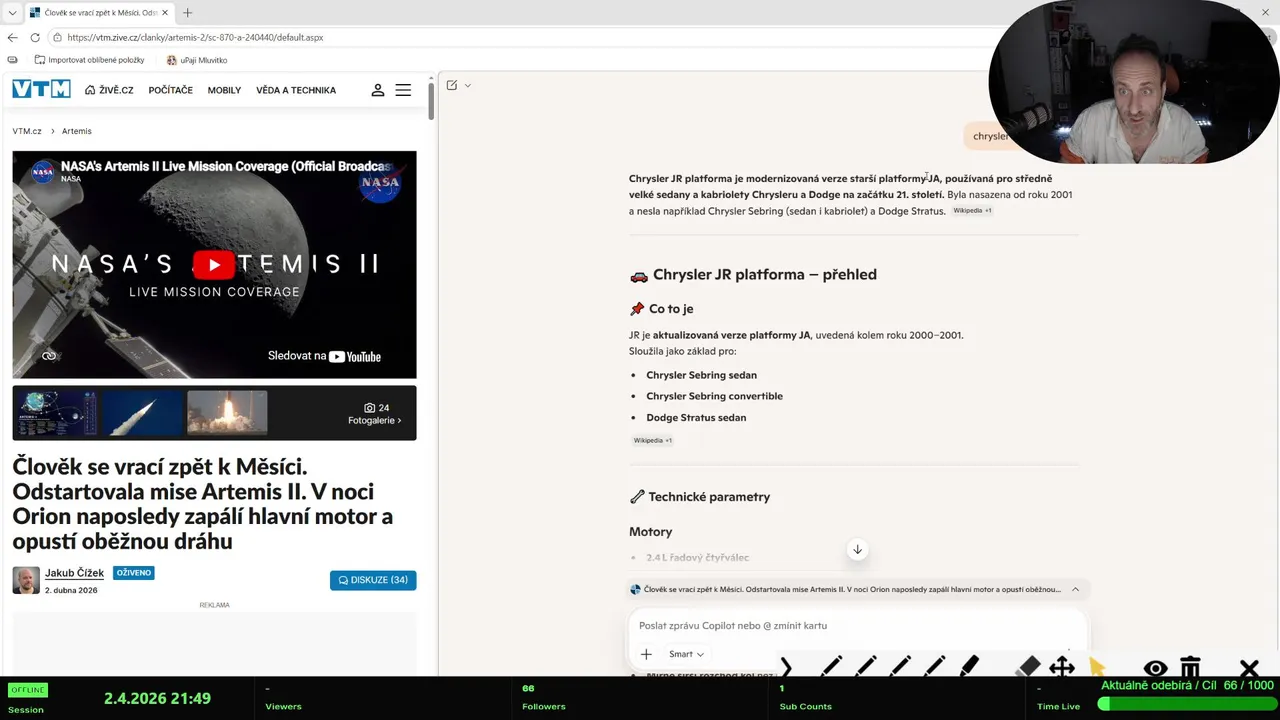This screenshot has width=1280, height=720.
Task: Open the rocket-in-flight gallery thumbnail
Action: (x=142, y=412)
